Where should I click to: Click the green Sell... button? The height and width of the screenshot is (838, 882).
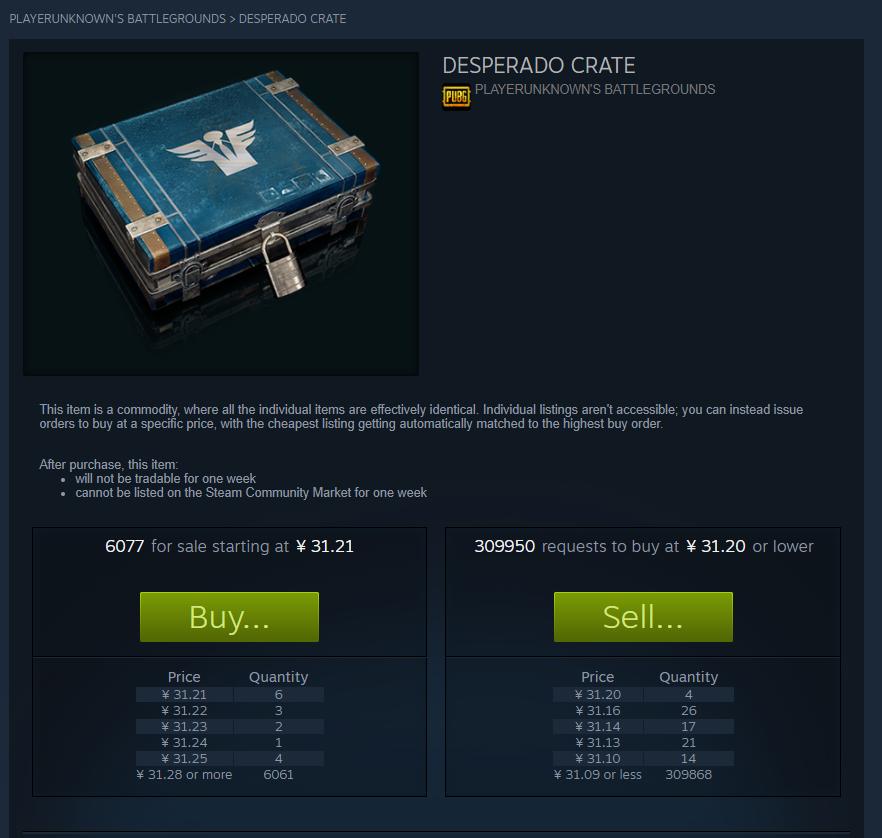click(644, 616)
